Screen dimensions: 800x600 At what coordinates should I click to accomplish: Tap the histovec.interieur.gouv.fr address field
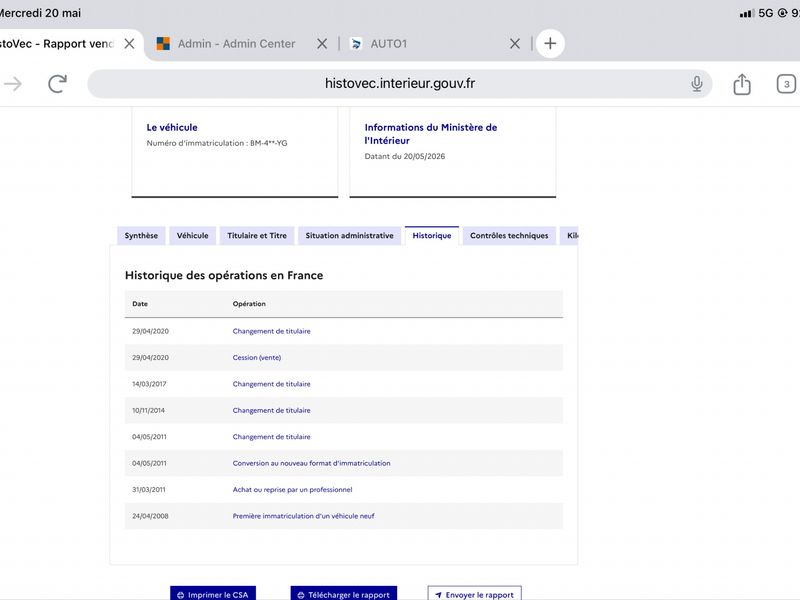pos(399,84)
